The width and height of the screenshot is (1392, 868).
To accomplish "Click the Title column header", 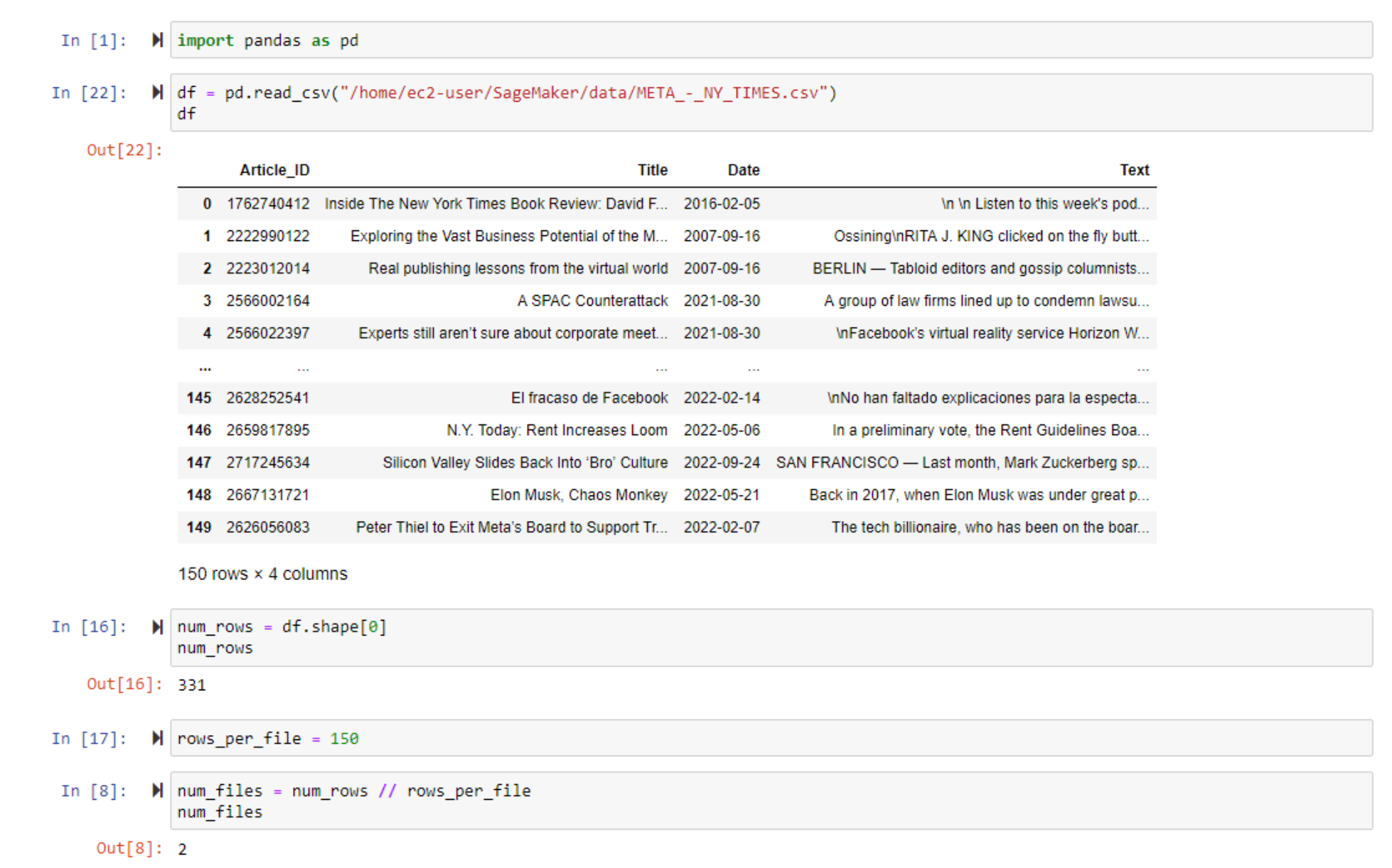I will (652, 170).
